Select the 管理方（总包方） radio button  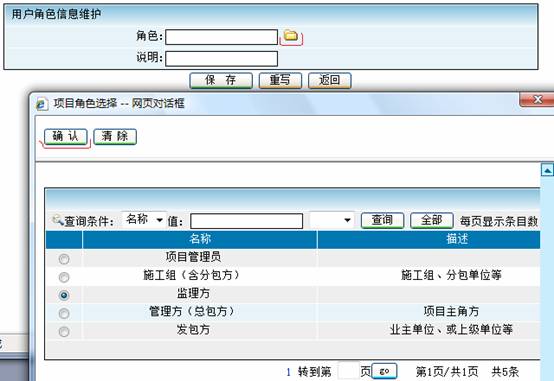click(64, 313)
